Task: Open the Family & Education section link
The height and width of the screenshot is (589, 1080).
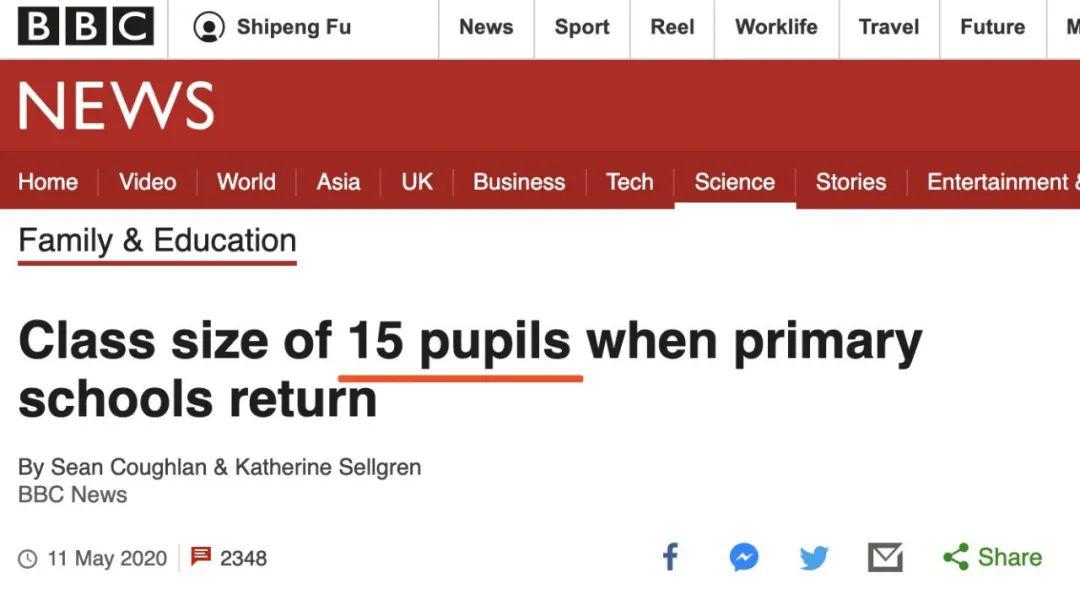Action: (157, 241)
